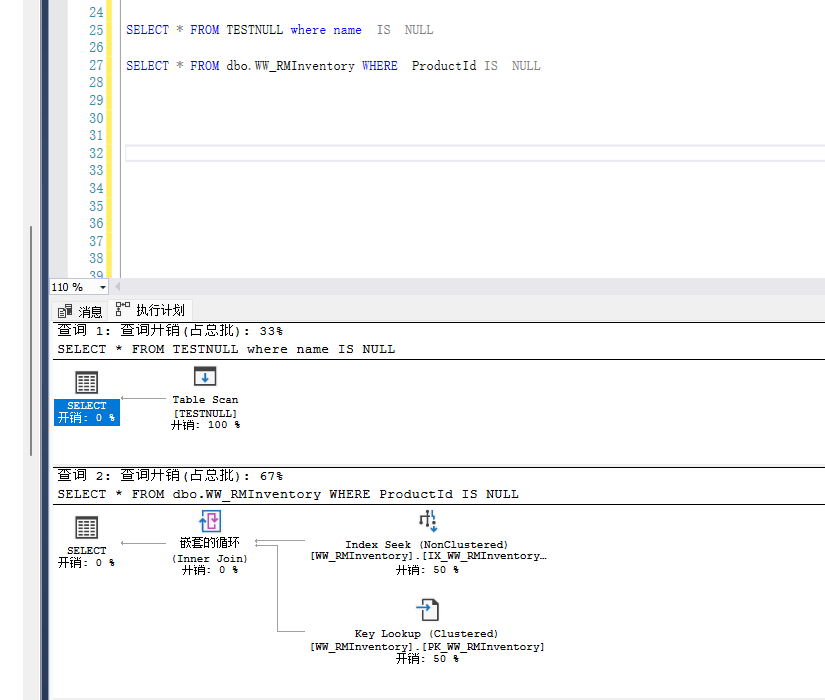This screenshot has height=700, width=825.
Task: Click the Table Scan operator icon
Action: 204,377
